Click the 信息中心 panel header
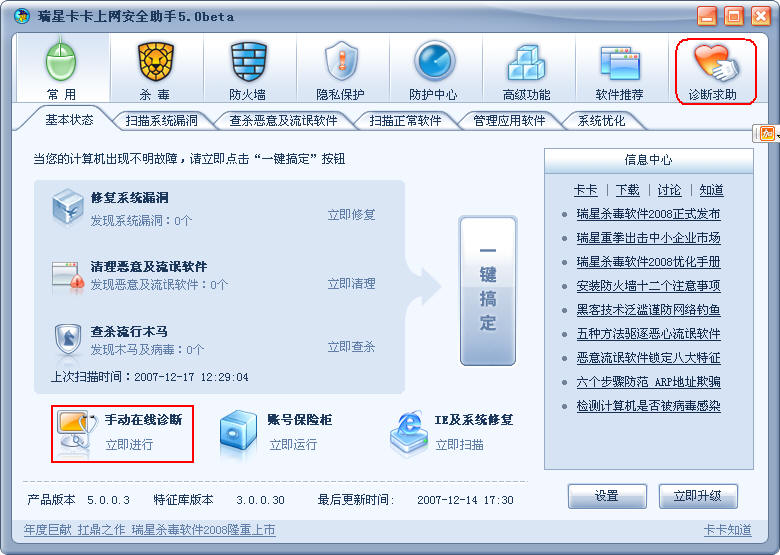The height and width of the screenshot is (555, 780). (648, 160)
